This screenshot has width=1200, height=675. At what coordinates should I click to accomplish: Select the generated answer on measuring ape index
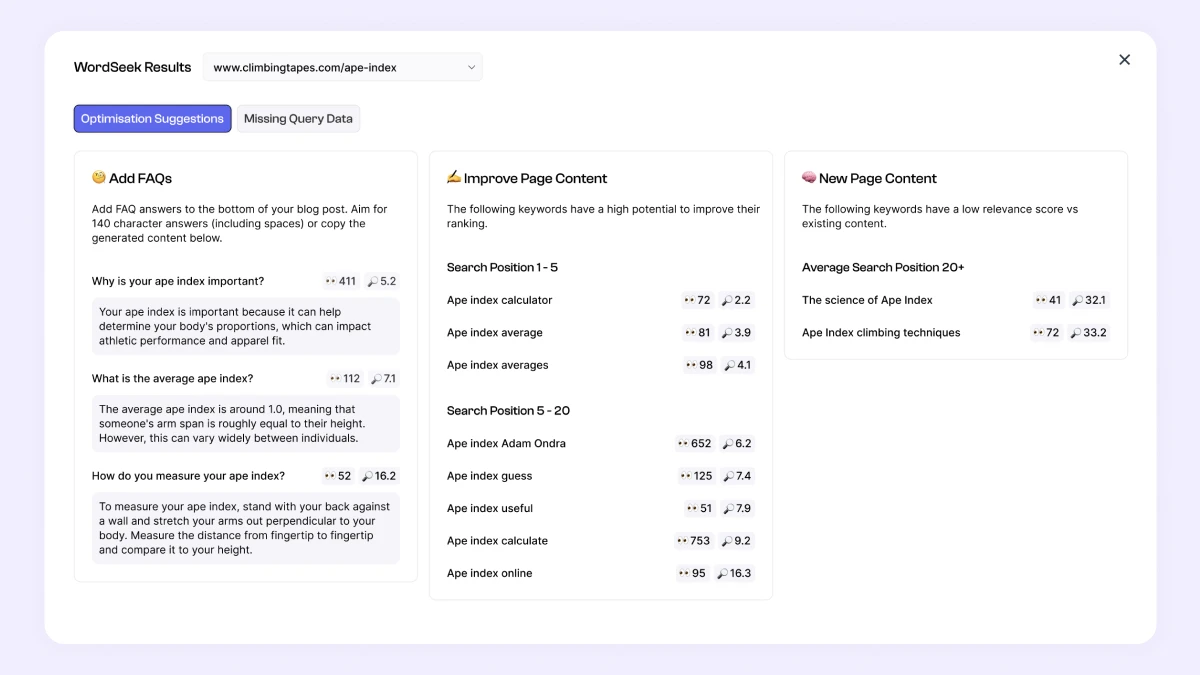pyautogui.click(x=246, y=528)
